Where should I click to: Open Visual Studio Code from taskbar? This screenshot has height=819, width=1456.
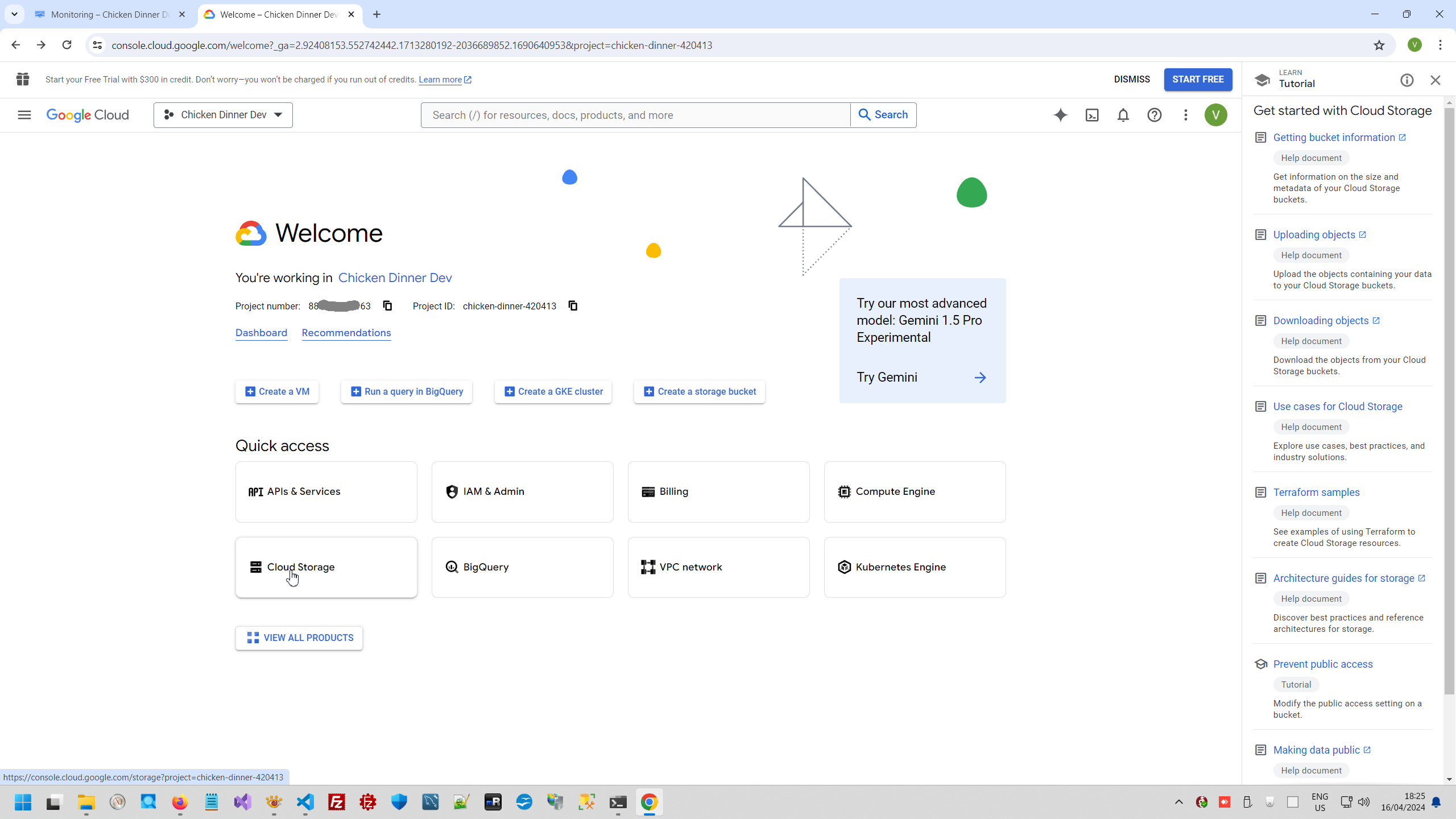pyautogui.click(x=305, y=802)
